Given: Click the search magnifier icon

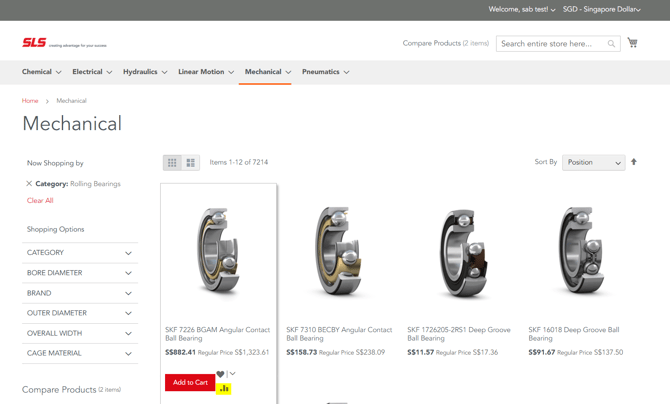Looking at the screenshot, I should 611,44.
